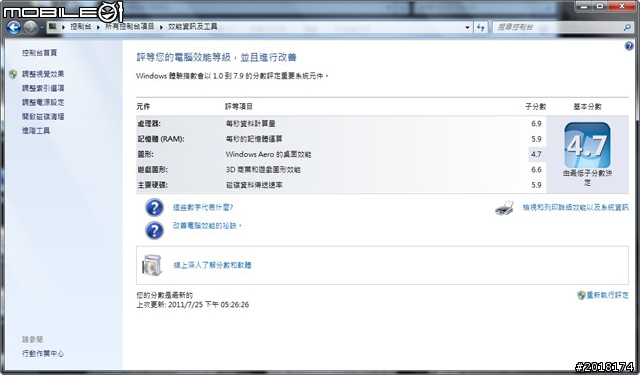Expand arrow after 控制台 breadcrumb

point(98,27)
